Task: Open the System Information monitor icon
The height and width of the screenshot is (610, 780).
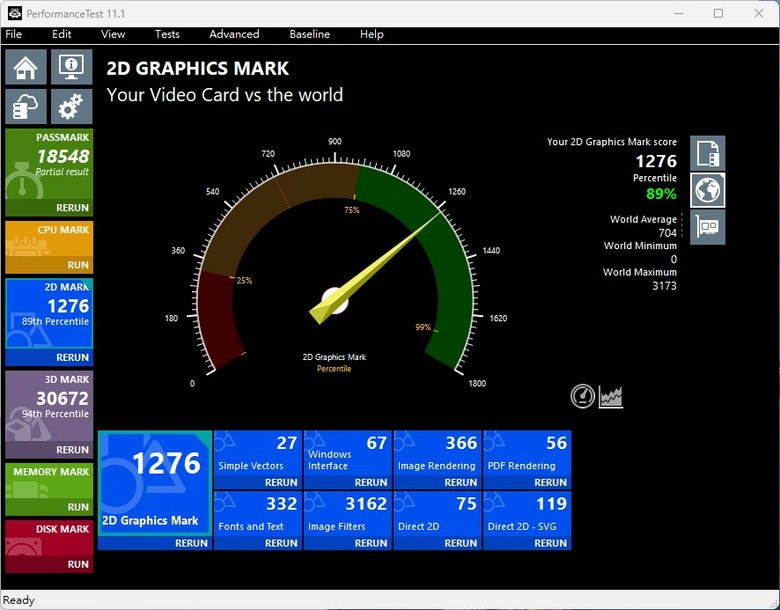Action: (72, 67)
